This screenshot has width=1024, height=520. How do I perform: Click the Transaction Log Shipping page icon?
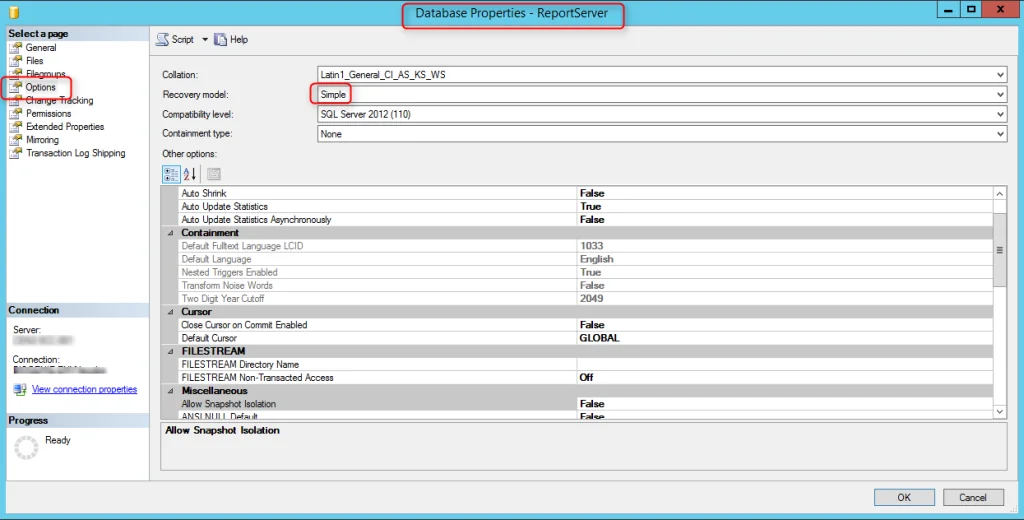(x=16, y=153)
